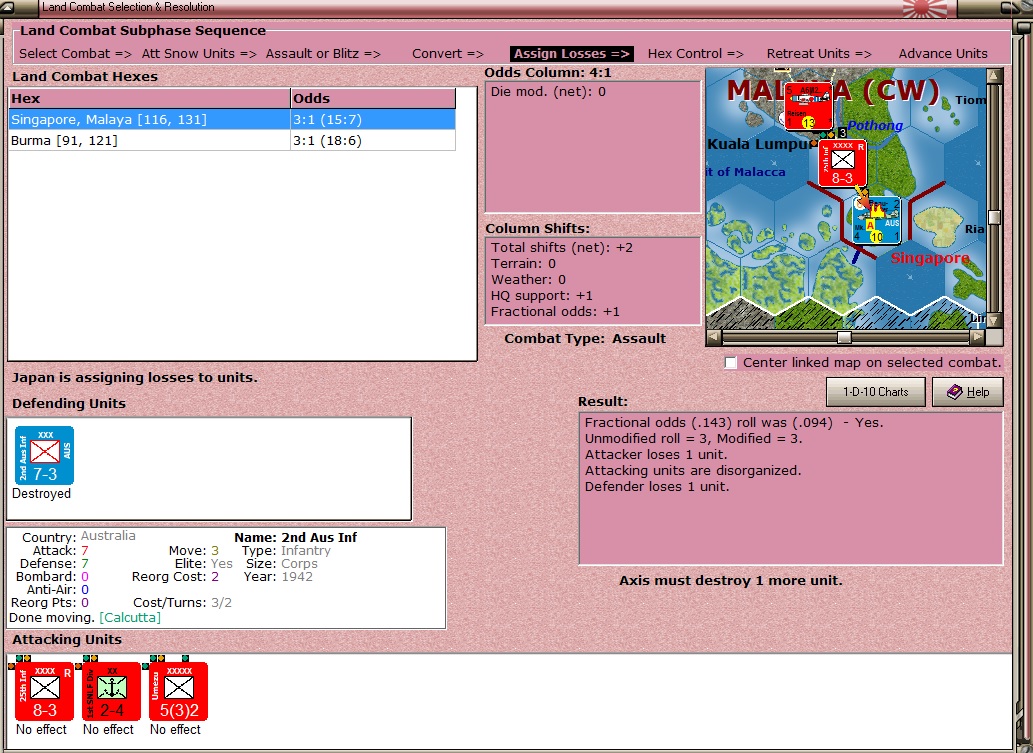Click the Hex column header

coord(150,98)
